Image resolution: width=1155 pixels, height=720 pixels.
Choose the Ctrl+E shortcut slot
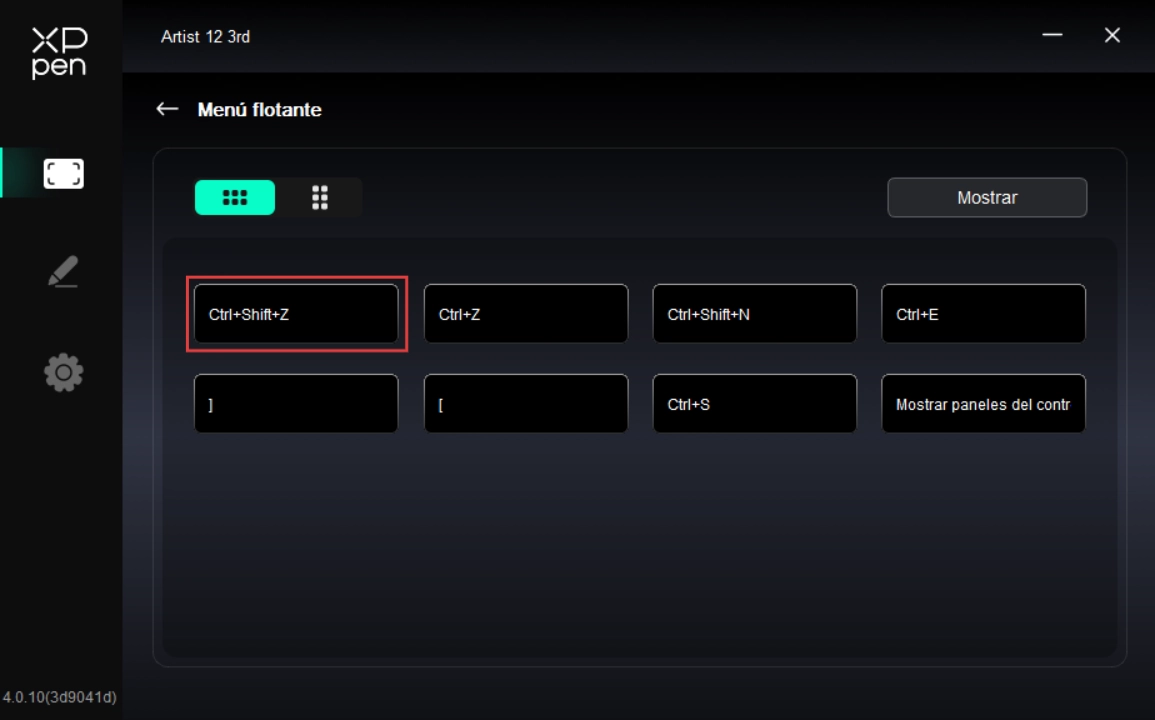click(983, 314)
